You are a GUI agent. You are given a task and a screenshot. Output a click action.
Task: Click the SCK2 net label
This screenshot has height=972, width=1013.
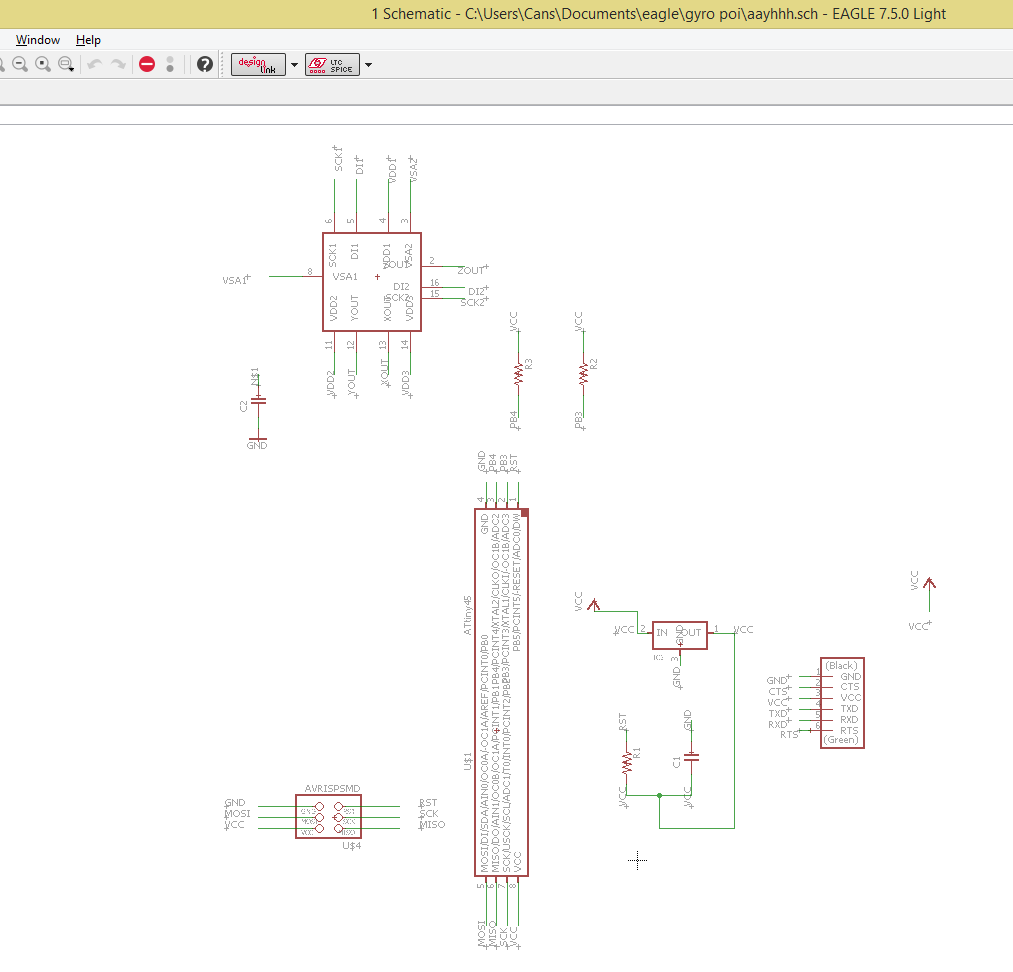tap(472, 302)
